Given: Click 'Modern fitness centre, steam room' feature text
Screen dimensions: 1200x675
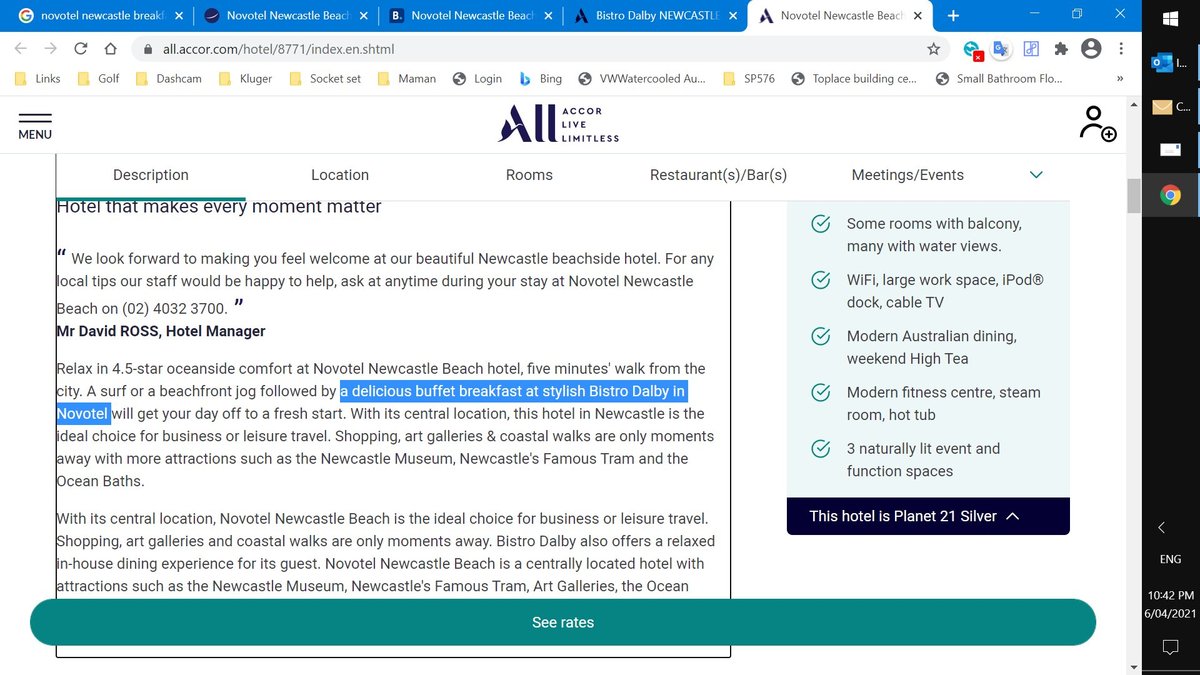Looking at the screenshot, I should (x=944, y=403).
